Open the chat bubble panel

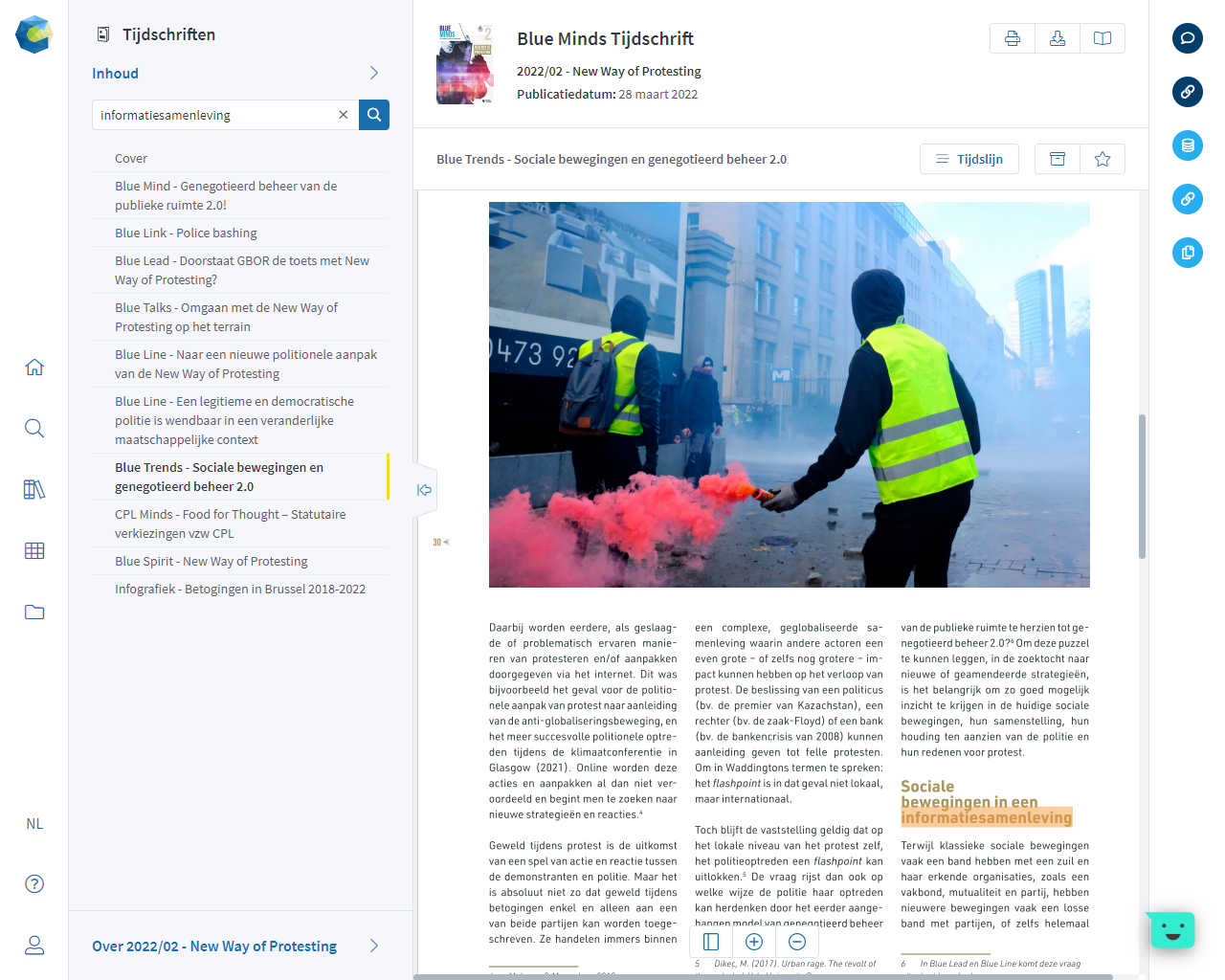1188,38
